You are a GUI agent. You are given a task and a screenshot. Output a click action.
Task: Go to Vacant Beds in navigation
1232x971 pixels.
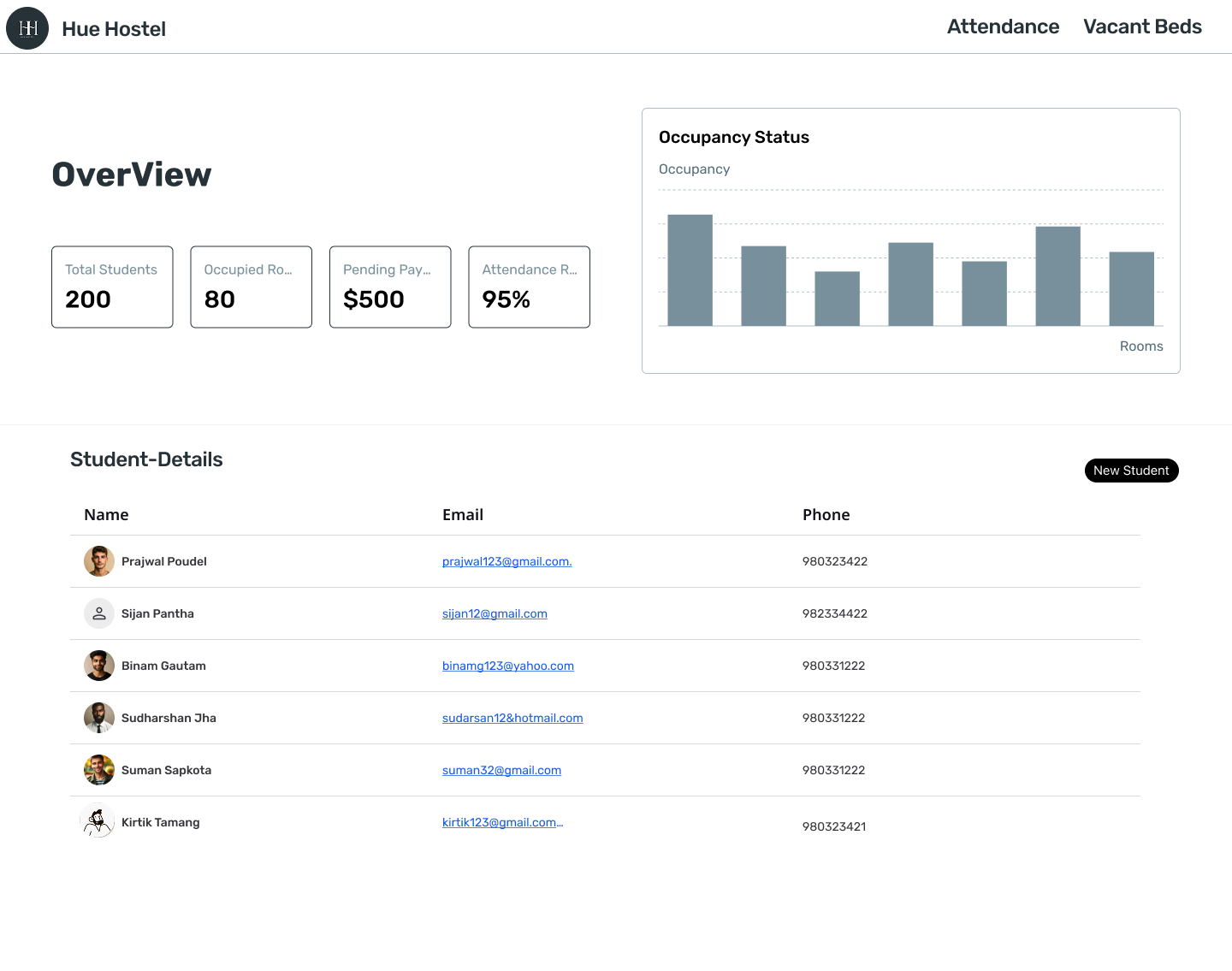[x=1142, y=27]
